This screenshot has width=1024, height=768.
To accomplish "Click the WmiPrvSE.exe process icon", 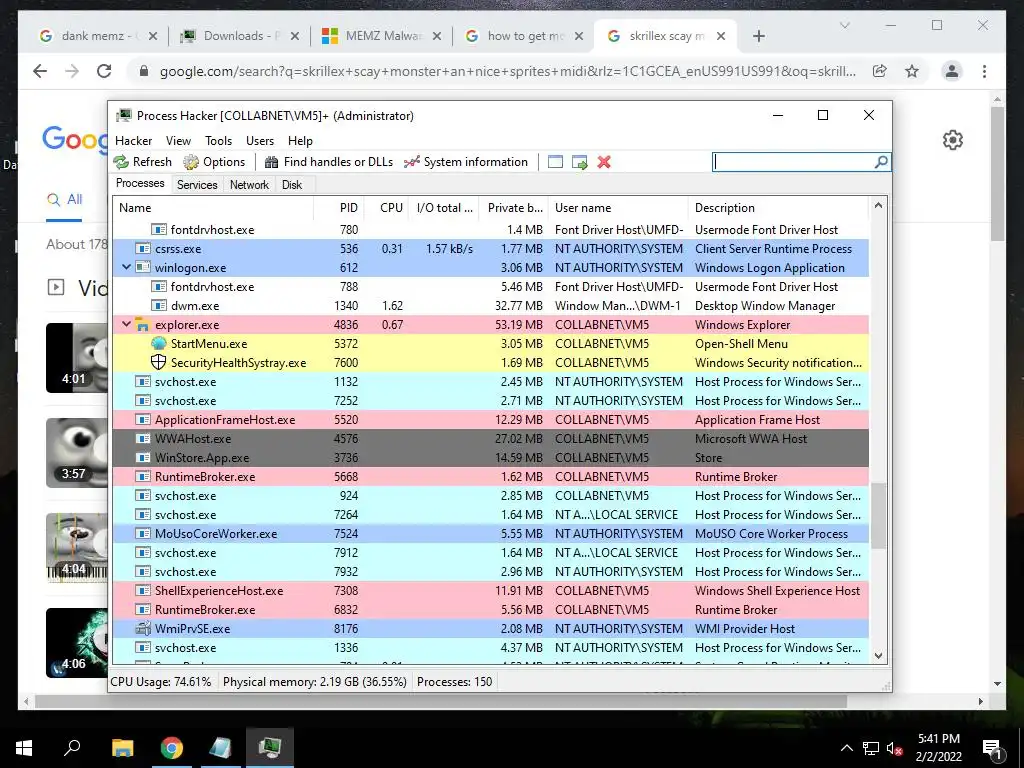I will click(x=142, y=628).
